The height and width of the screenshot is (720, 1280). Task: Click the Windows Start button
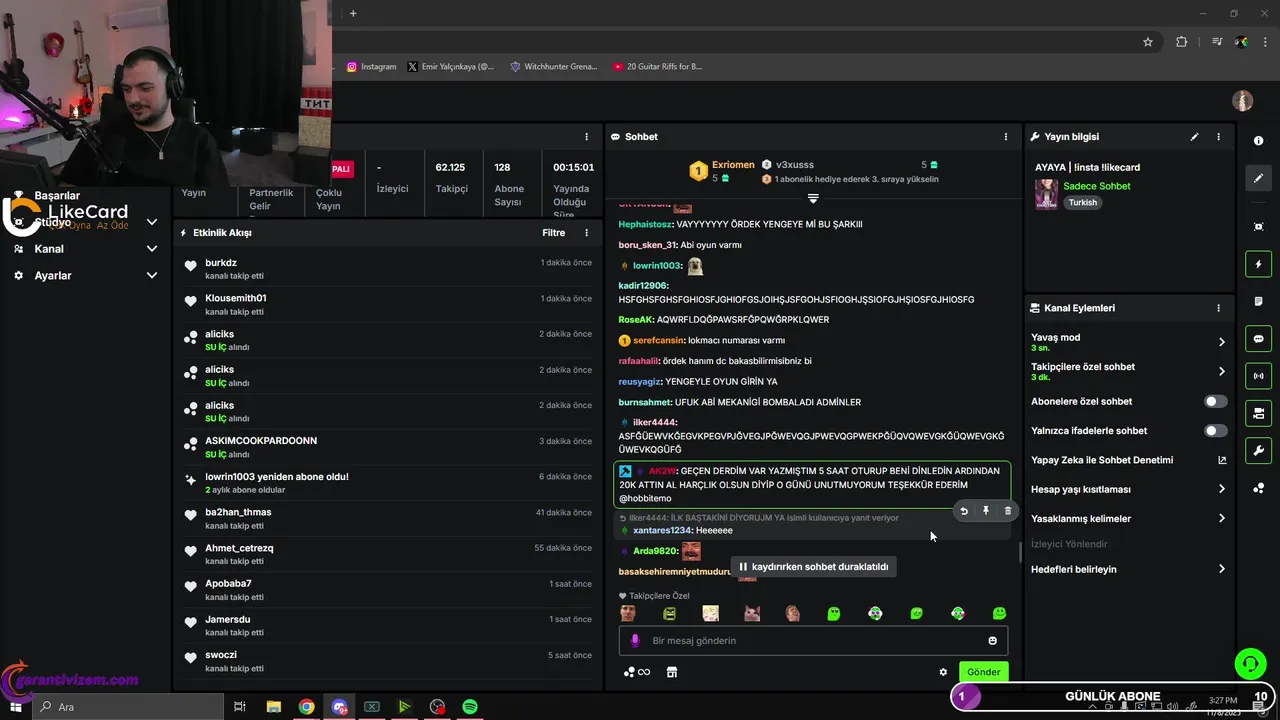pyautogui.click(x=15, y=707)
